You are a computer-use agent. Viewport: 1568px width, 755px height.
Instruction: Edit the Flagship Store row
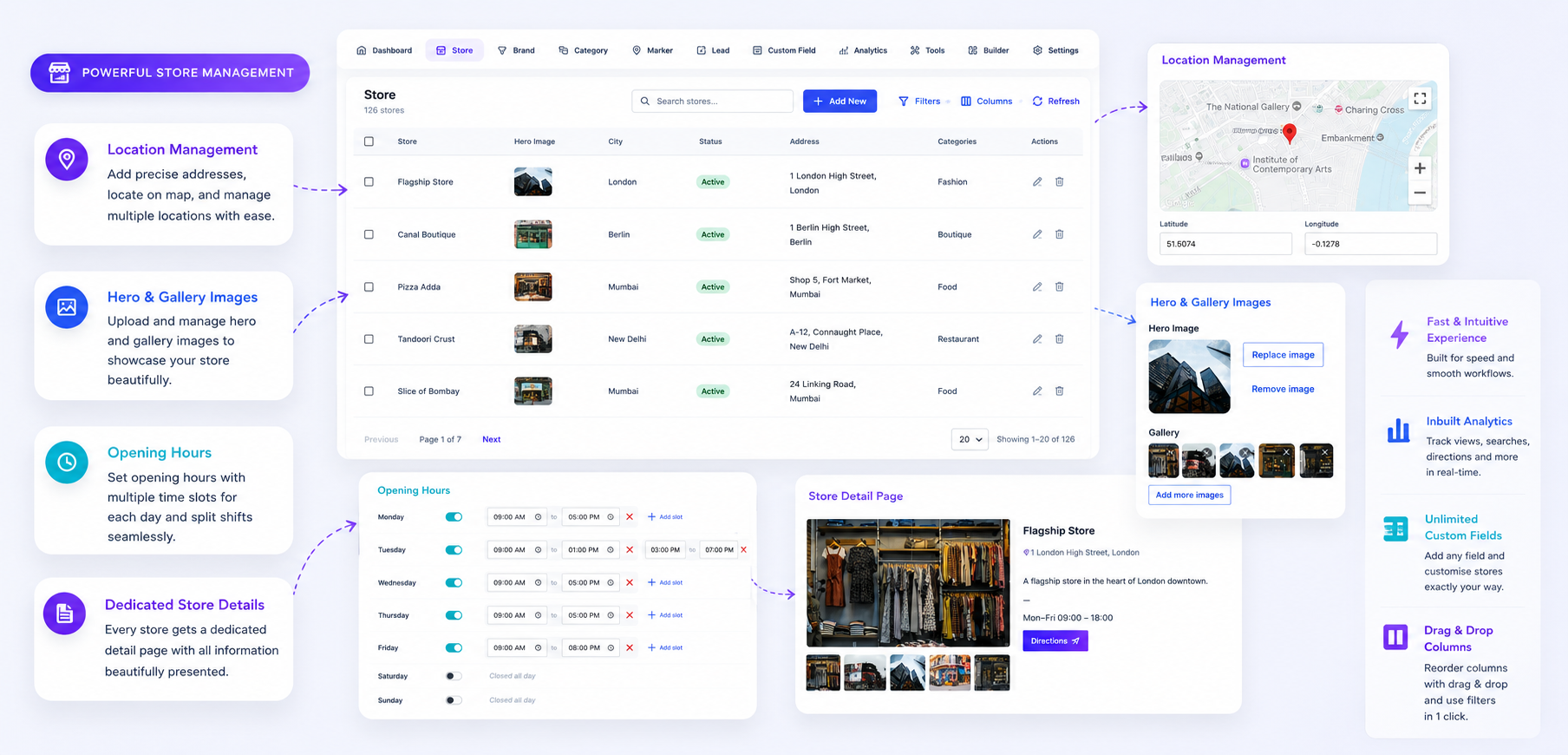(1037, 182)
